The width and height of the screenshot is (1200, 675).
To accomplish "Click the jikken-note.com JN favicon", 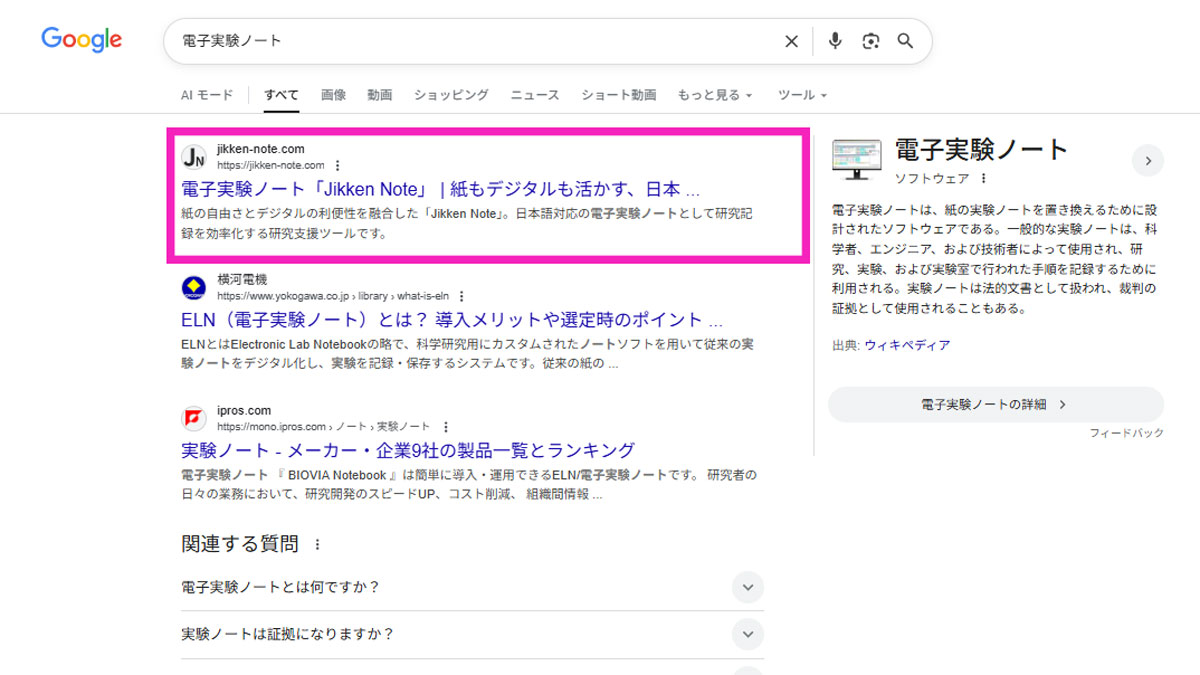I will [194, 157].
